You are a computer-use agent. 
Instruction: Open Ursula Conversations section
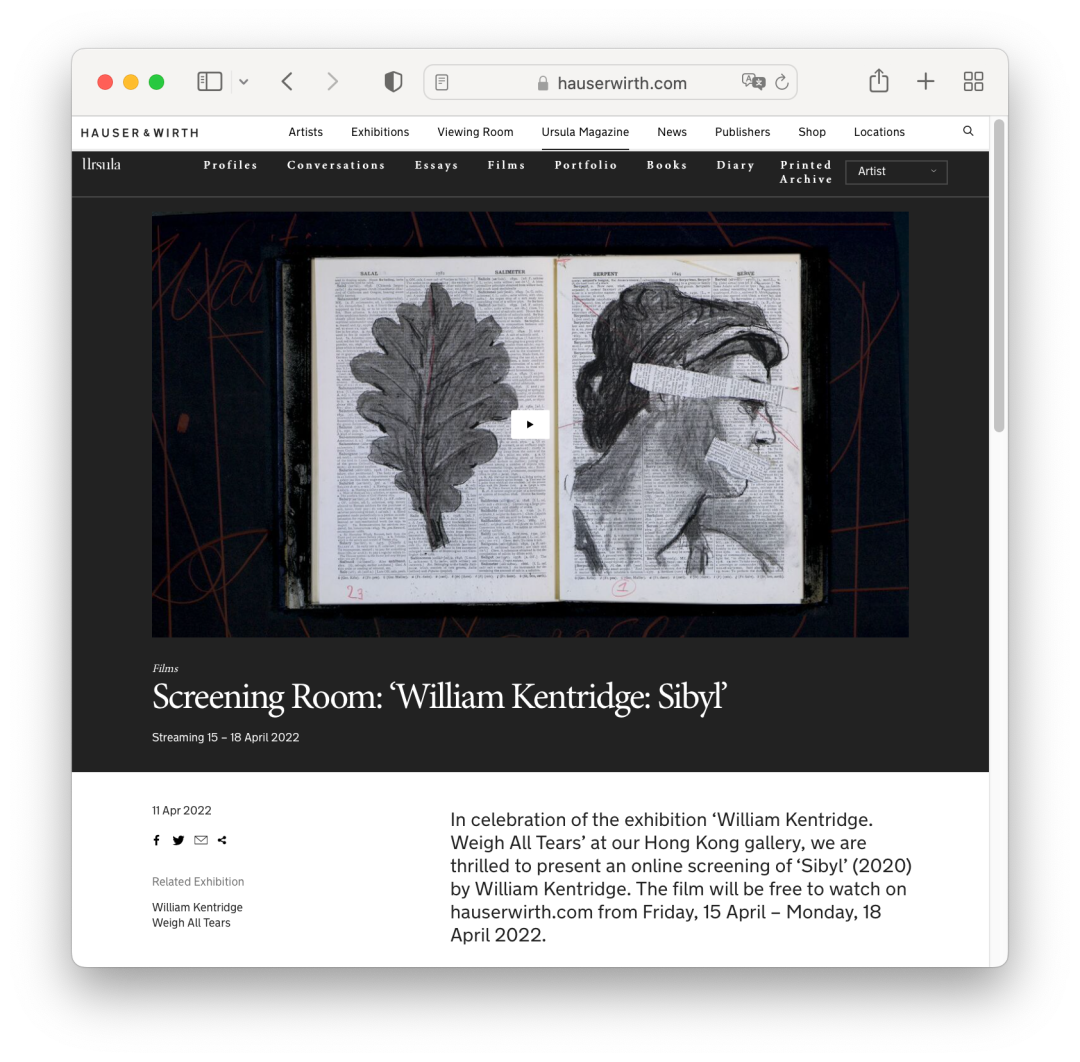pos(336,165)
